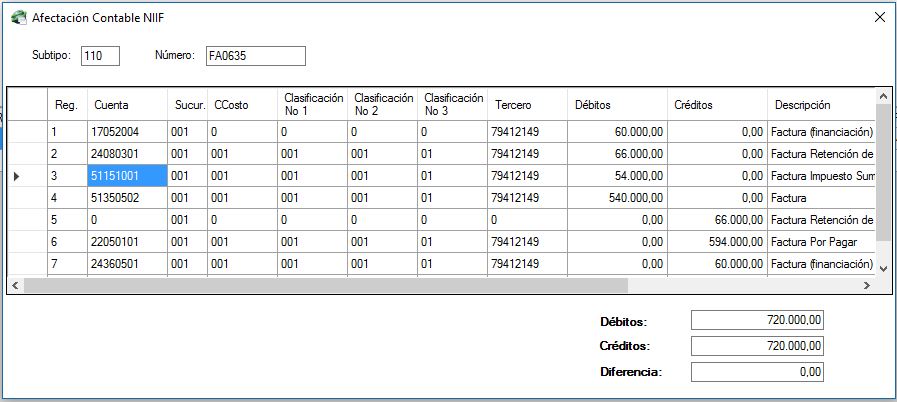
Task: Click the scroll up arrow of the grid
Action: point(883,95)
